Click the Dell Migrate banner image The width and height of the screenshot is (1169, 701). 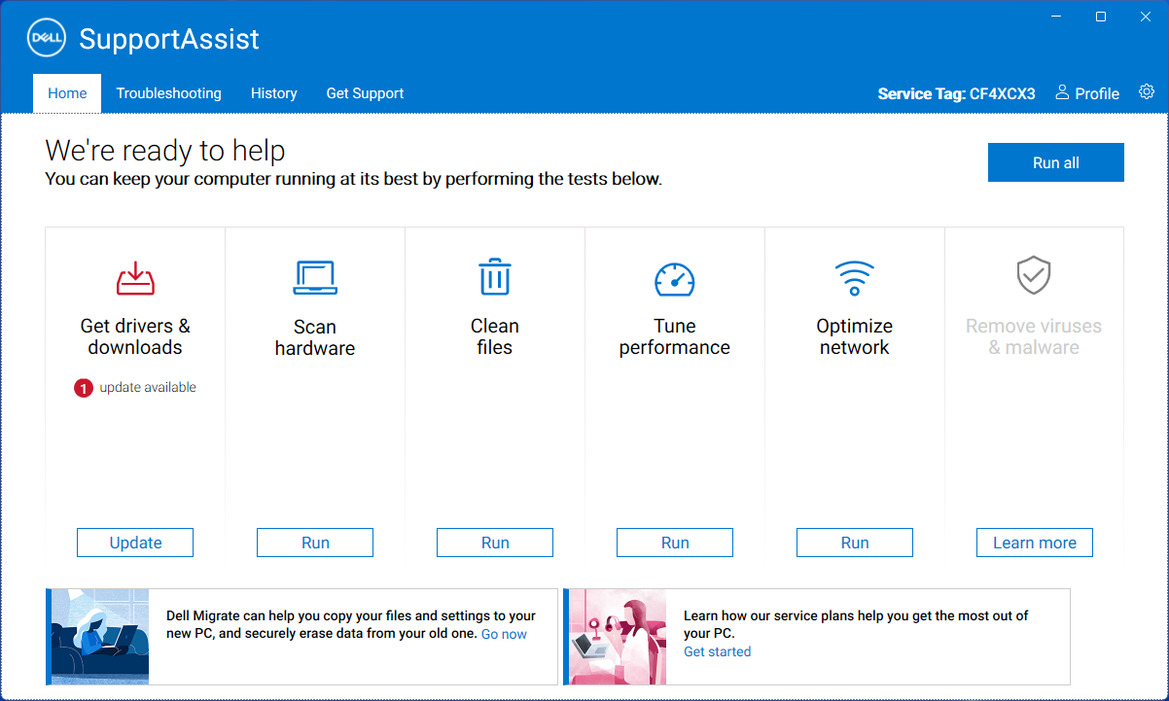pyautogui.click(x=100, y=637)
